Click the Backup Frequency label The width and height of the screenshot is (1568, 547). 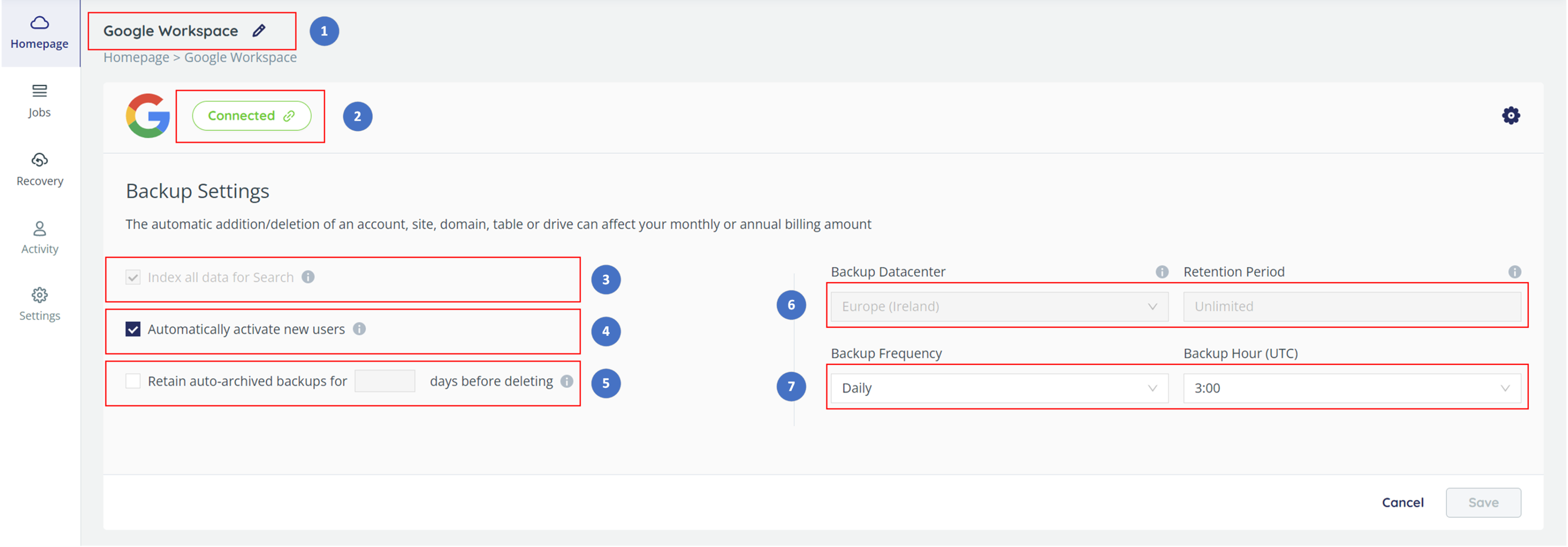886,353
